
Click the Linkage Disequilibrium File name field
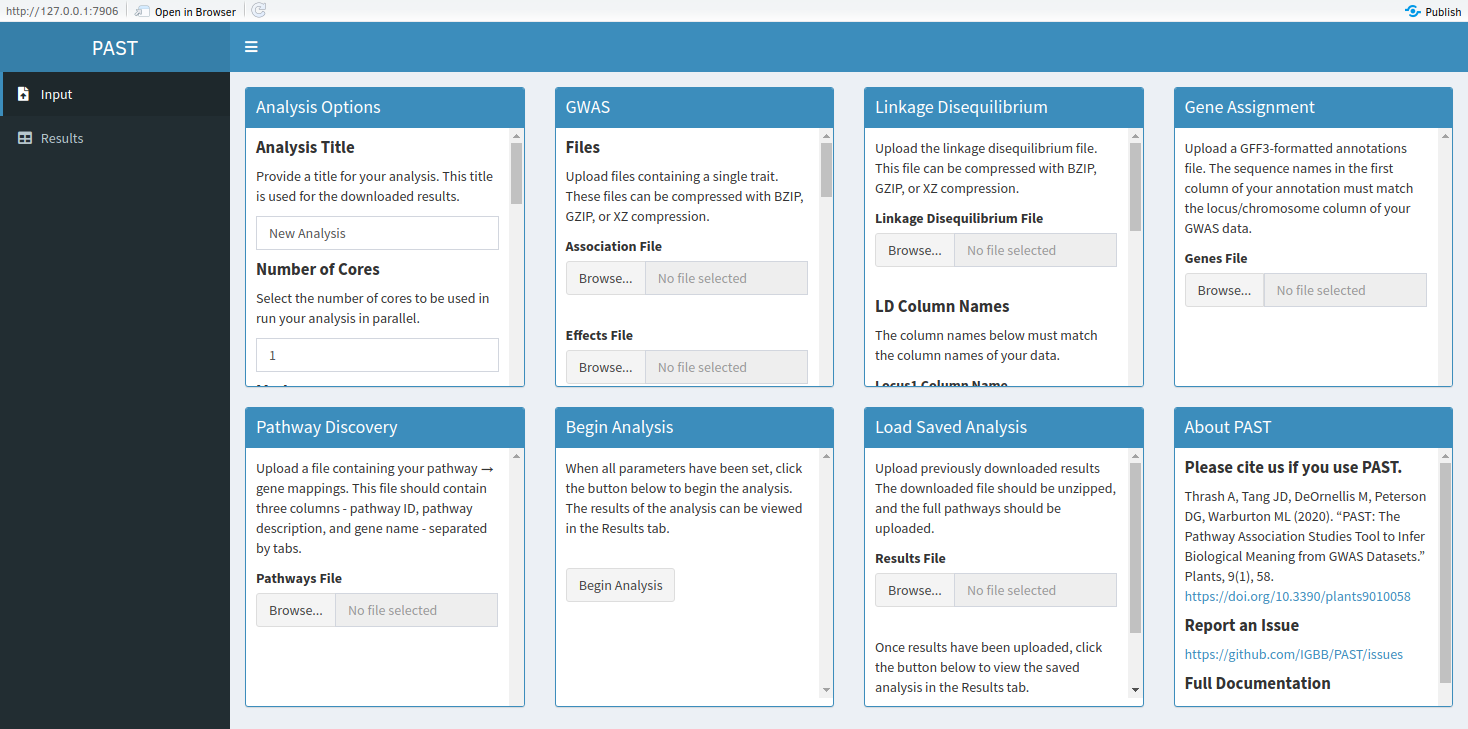(1035, 250)
